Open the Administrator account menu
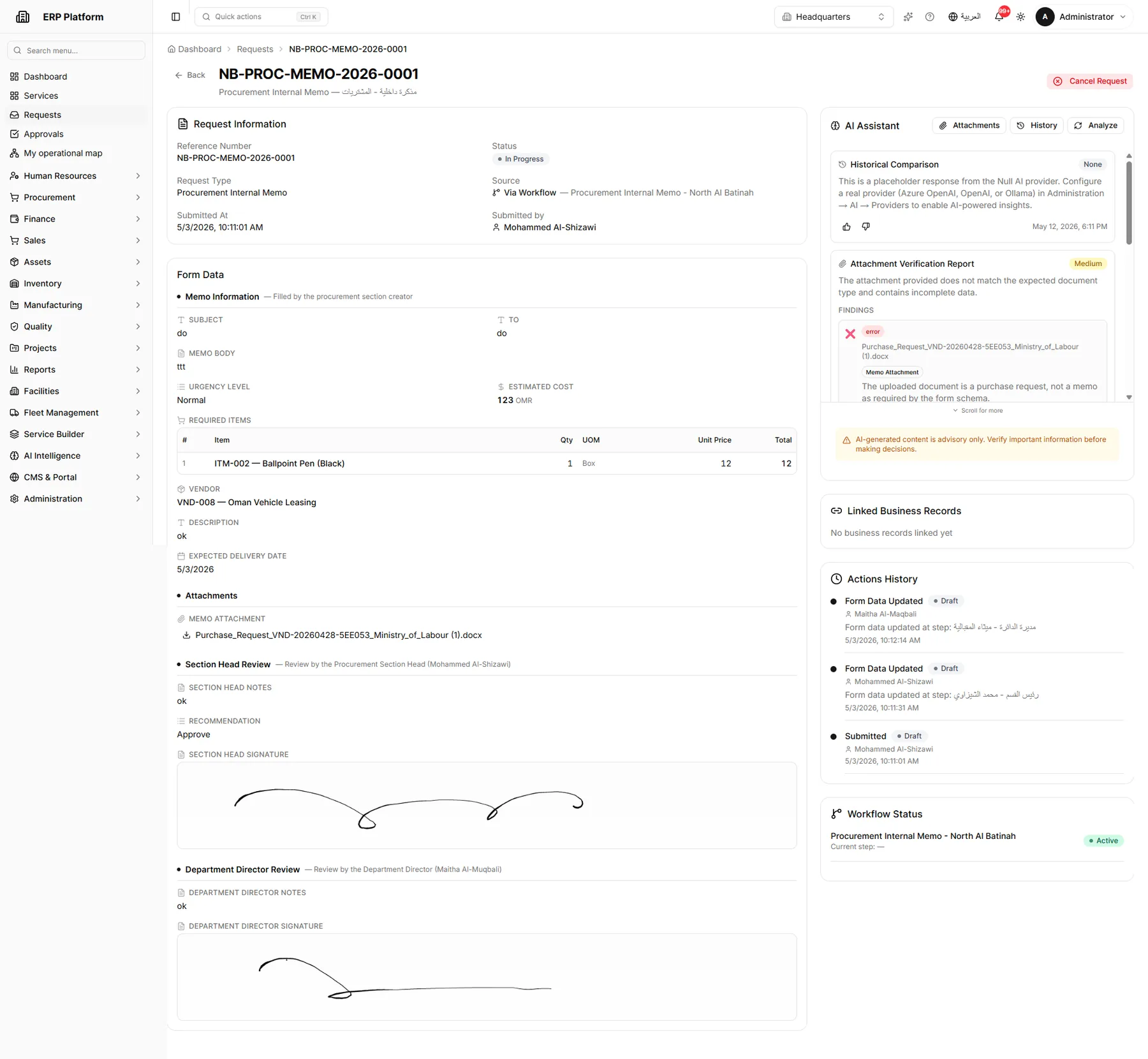The height and width of the screenshot is (1059, 1148). point(1082,17)
